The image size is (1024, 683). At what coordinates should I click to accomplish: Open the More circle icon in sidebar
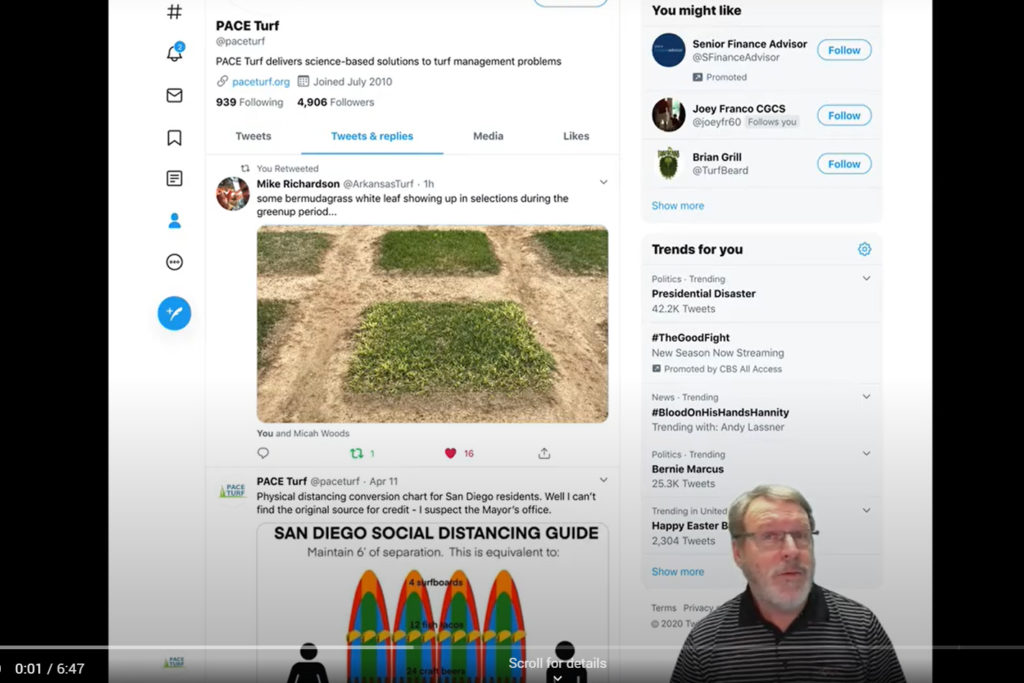coord(174,262)
